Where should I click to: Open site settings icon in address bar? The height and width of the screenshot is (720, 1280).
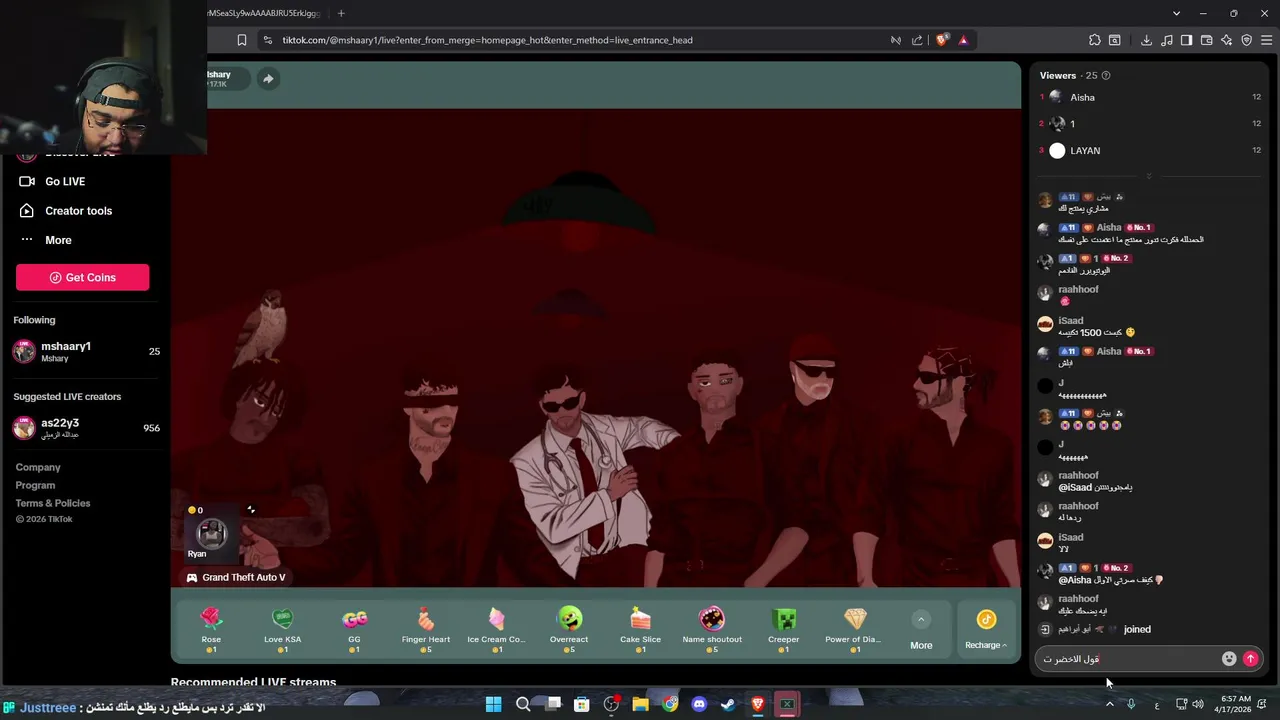tap(267, 40)
